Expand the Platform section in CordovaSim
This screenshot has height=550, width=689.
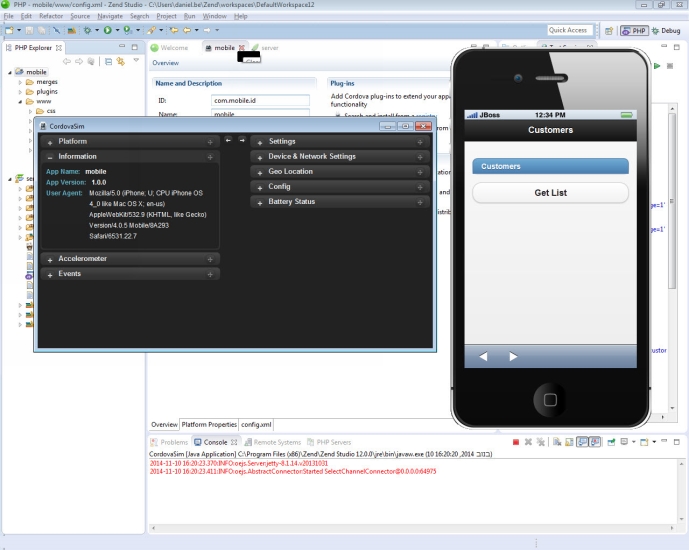tap(131, 141)
